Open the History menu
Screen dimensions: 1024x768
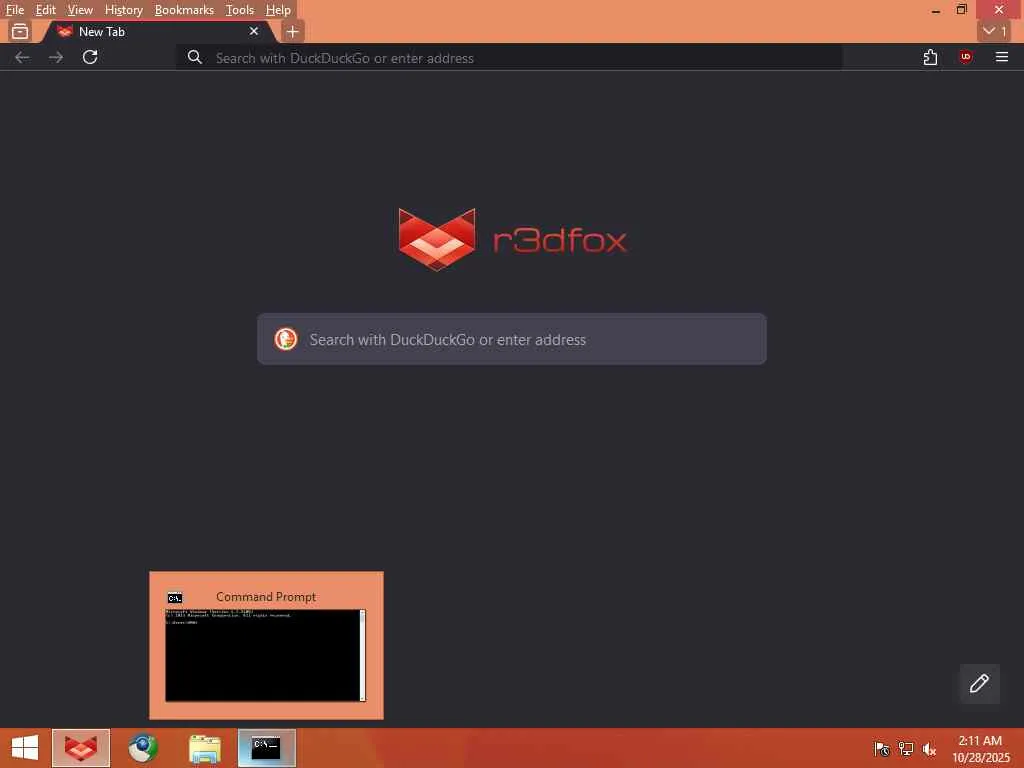pos(123,10)
